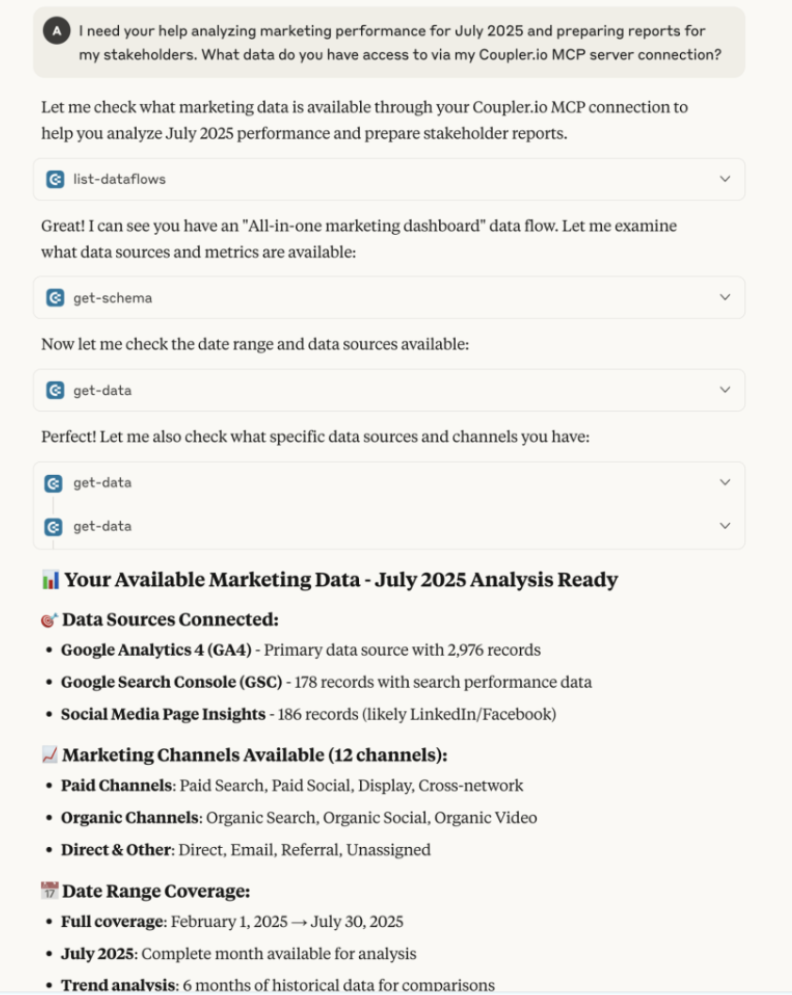Click the Coupler.io icon on the bottom get-data row
The image size is (792, 995).
(x=53, y=527)
